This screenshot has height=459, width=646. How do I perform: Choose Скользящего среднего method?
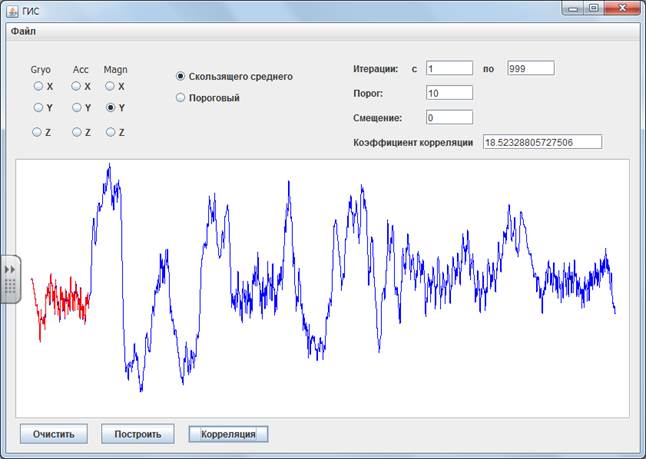[181, 76]
